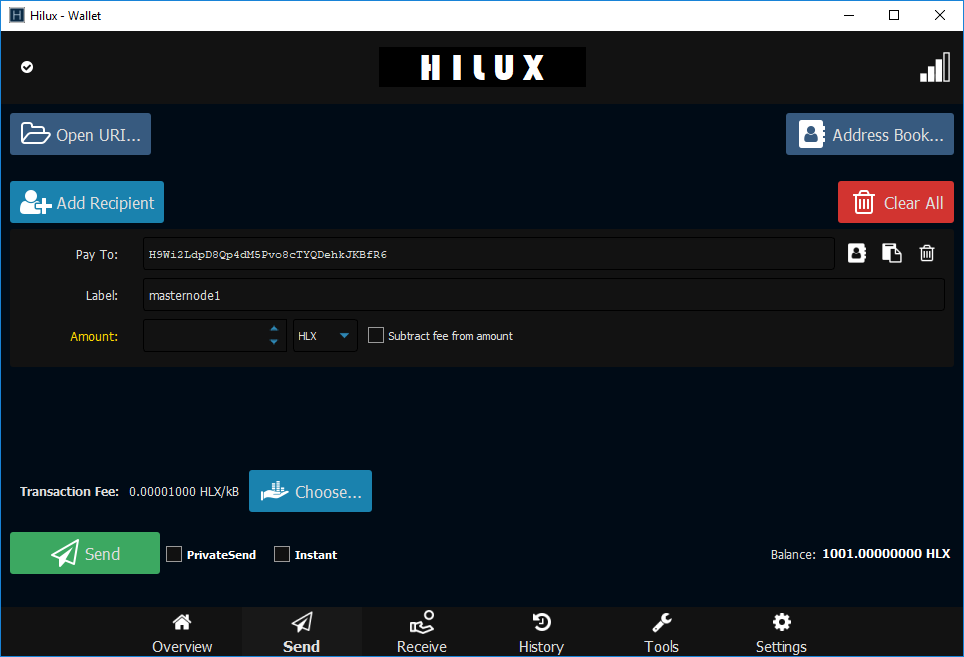Minimize the Hilux Wallet window
Viewport: 964px width, 657px height.
tap(849, 15)
